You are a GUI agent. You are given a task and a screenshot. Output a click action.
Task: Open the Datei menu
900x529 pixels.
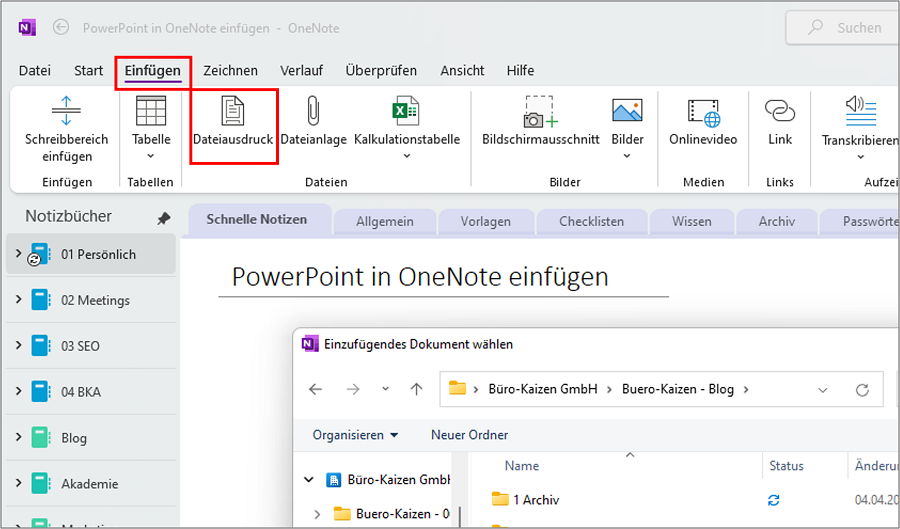(35, 71)
